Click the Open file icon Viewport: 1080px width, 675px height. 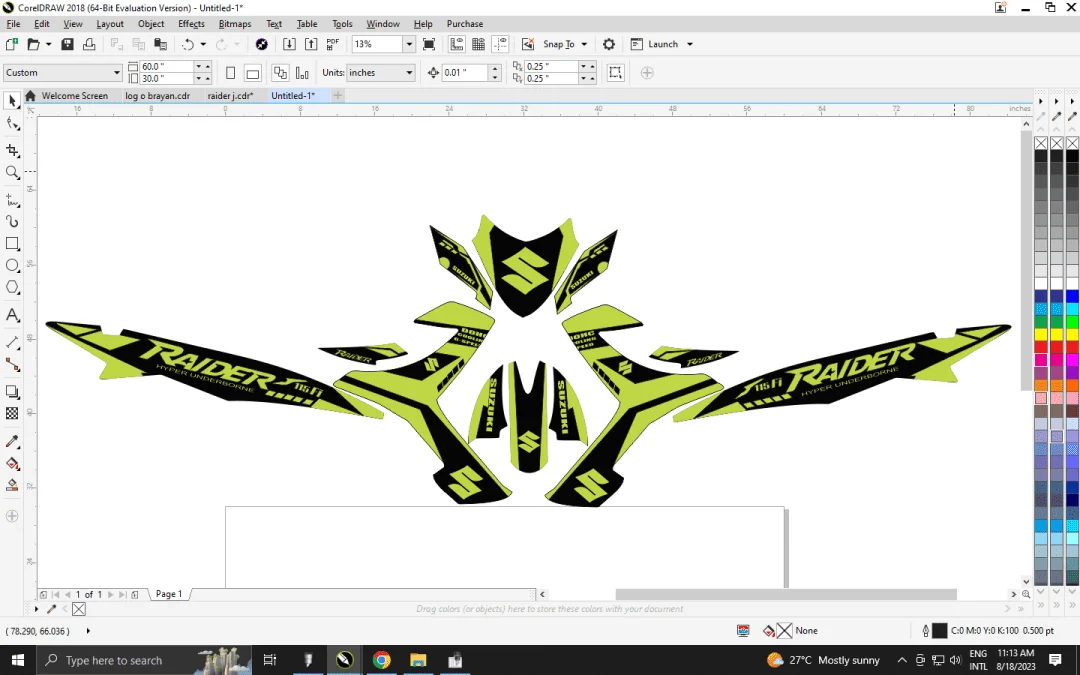click(33, 44)
